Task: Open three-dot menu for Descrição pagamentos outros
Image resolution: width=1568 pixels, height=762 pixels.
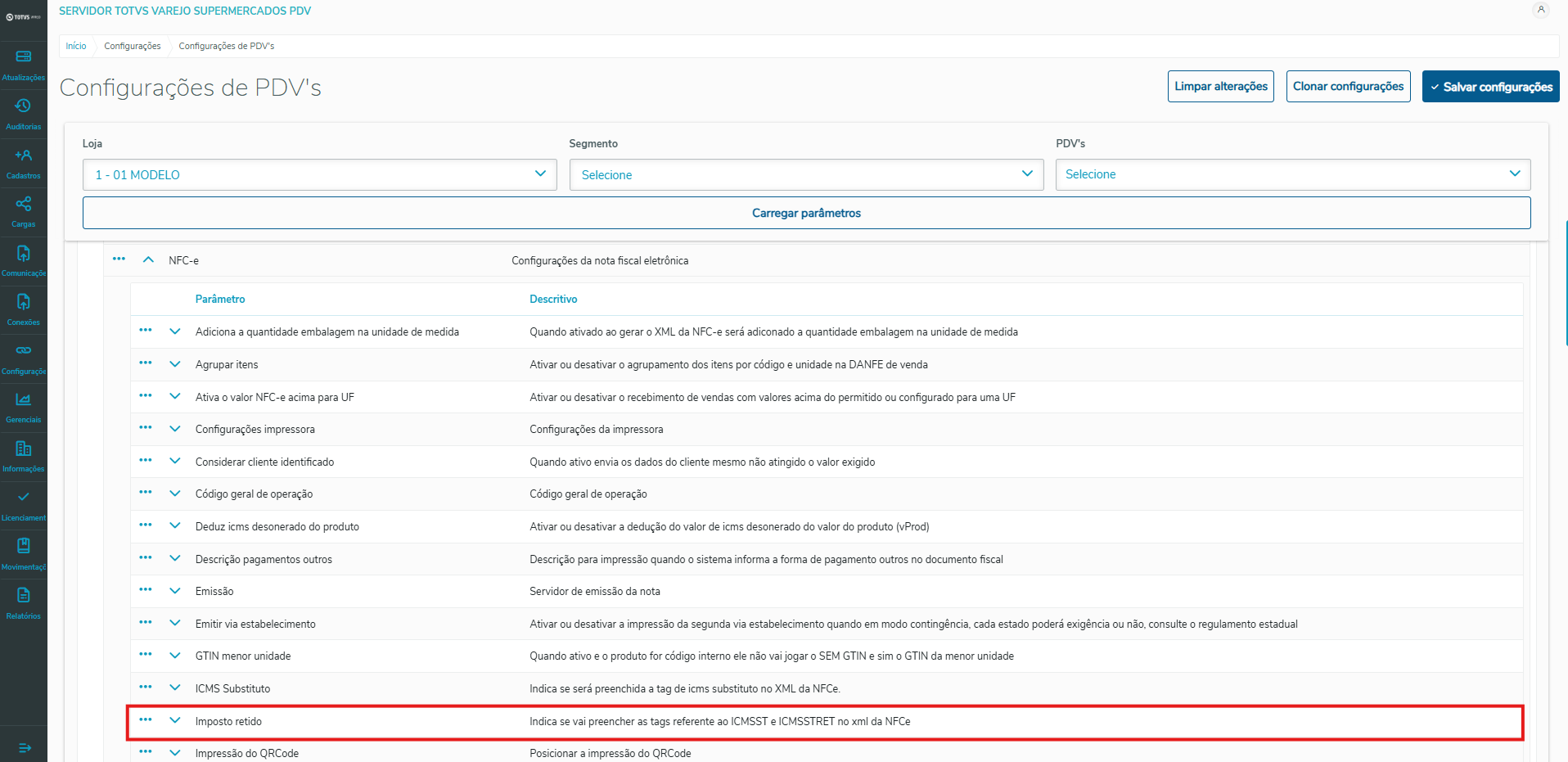Action: (146, 558)
